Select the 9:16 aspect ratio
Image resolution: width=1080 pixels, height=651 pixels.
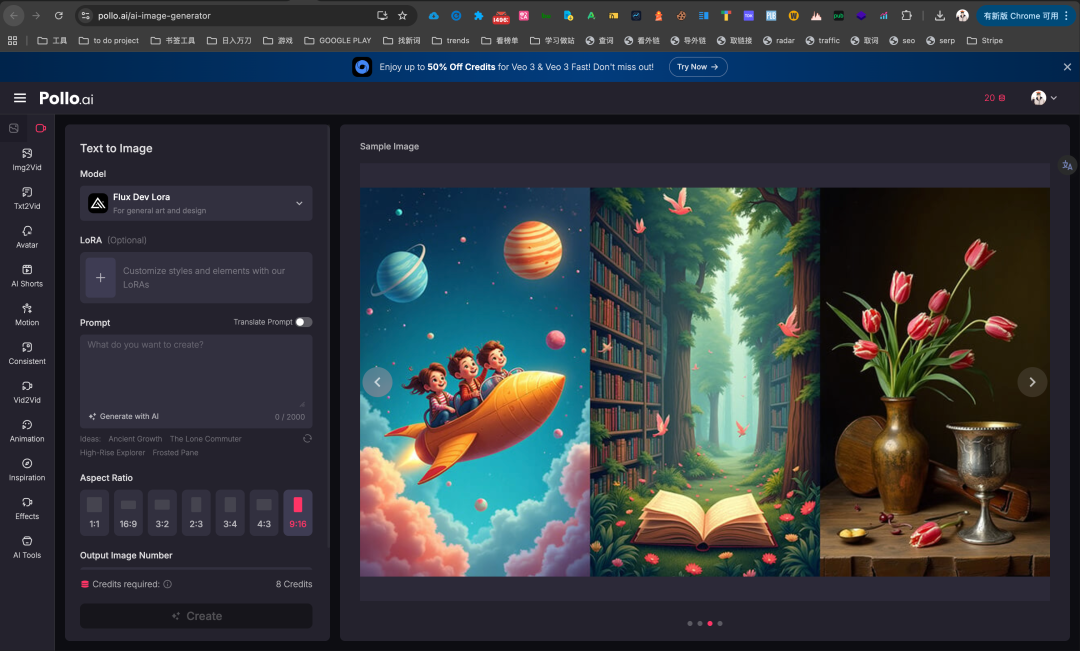click(298, 513)
